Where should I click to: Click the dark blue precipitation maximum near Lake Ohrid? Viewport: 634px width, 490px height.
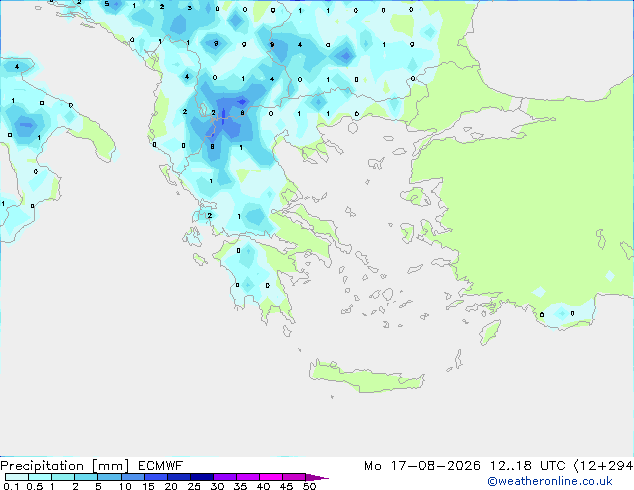point(224,115)
